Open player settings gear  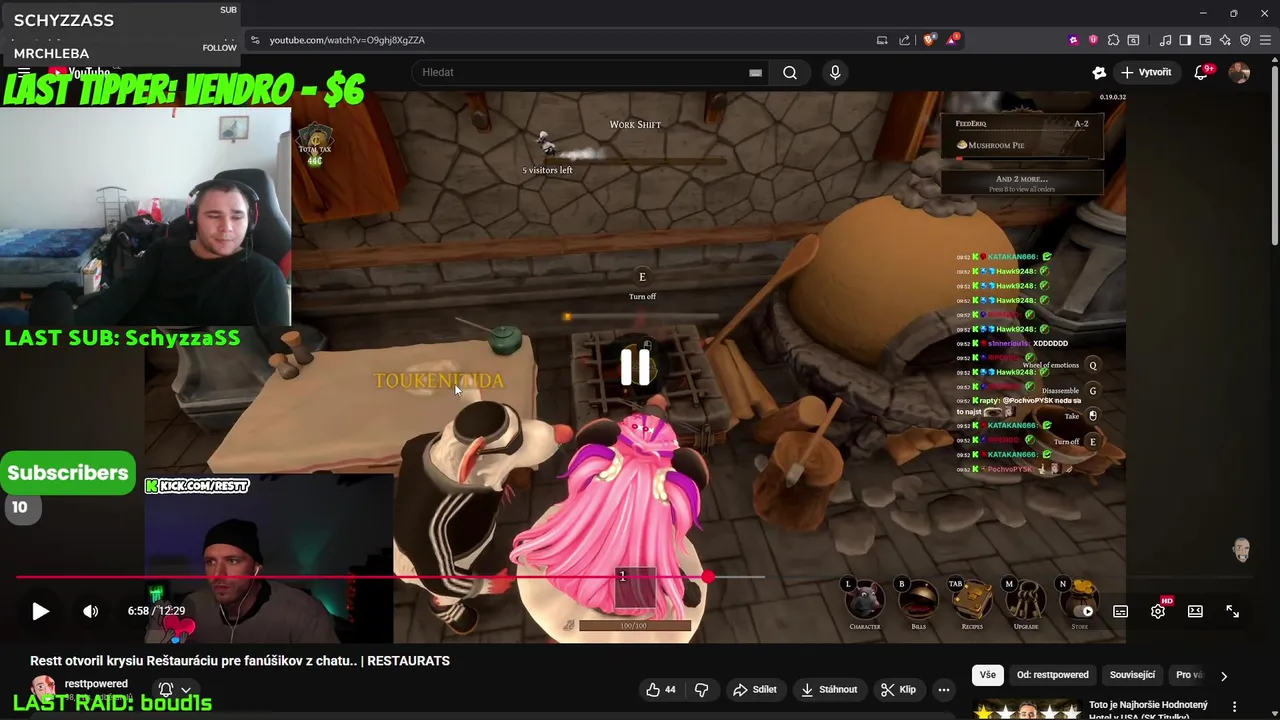coord(1158,611)
